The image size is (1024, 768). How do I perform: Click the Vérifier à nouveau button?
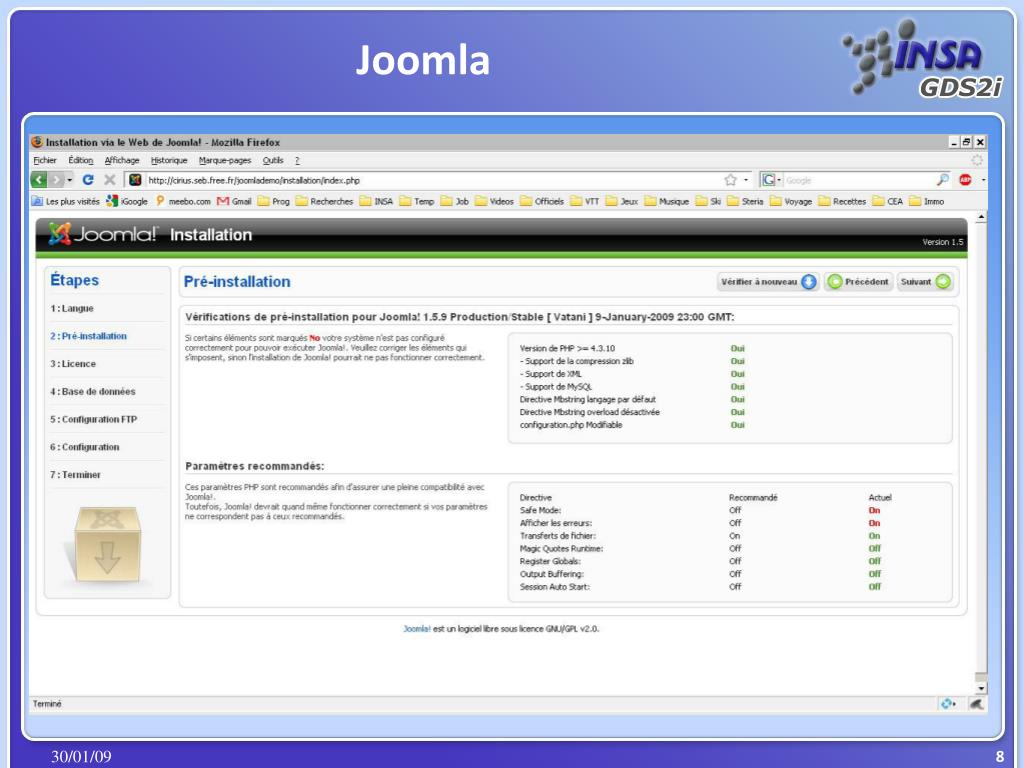pyautogui.click(x=768, y=281)
